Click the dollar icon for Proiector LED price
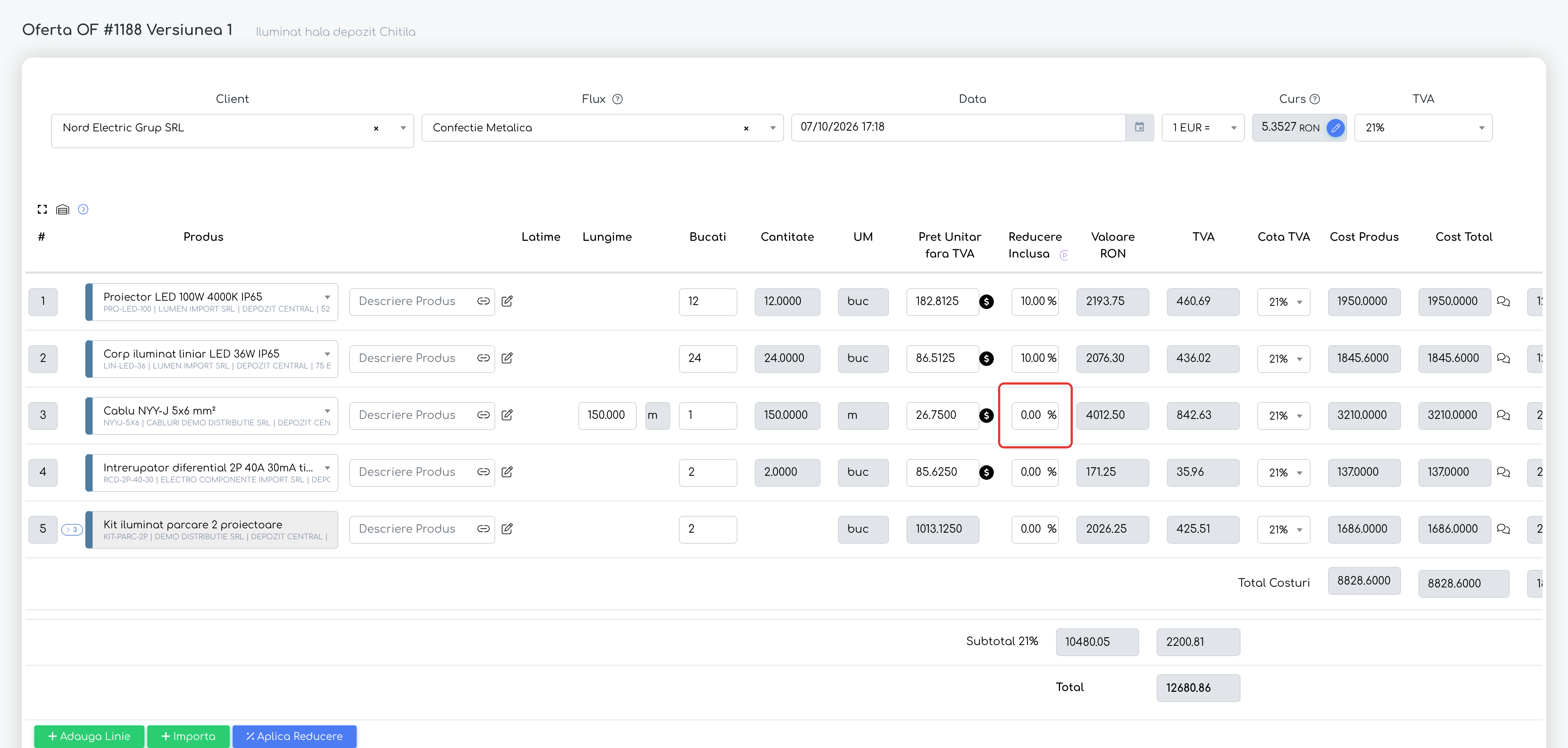This screenshot has height=748, width=1568. [987, 301]
